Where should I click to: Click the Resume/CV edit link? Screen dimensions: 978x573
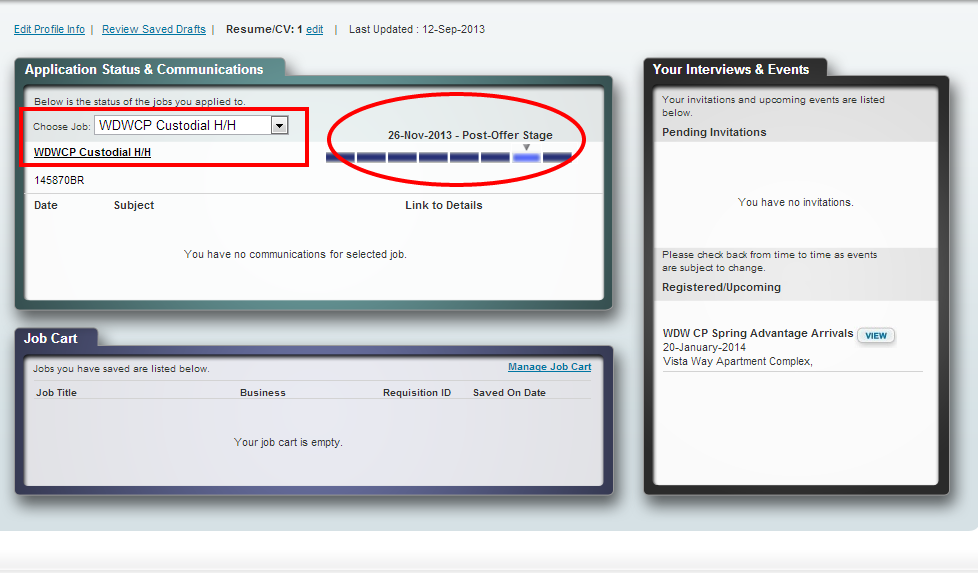pyautogui.click(x=314, y=29)
